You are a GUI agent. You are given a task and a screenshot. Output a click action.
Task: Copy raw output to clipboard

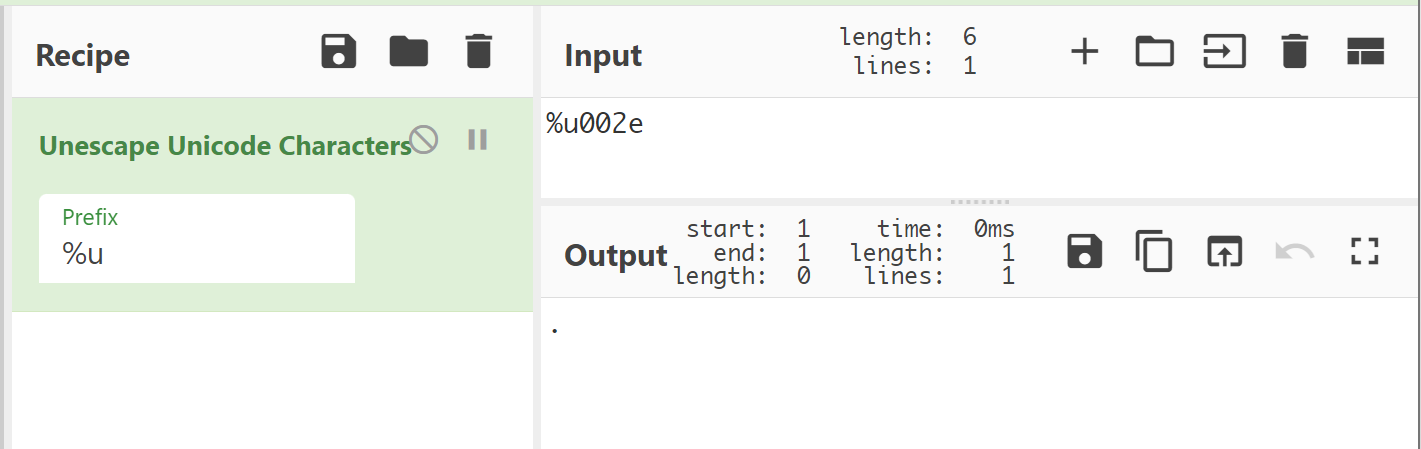tap(1154, 252)
